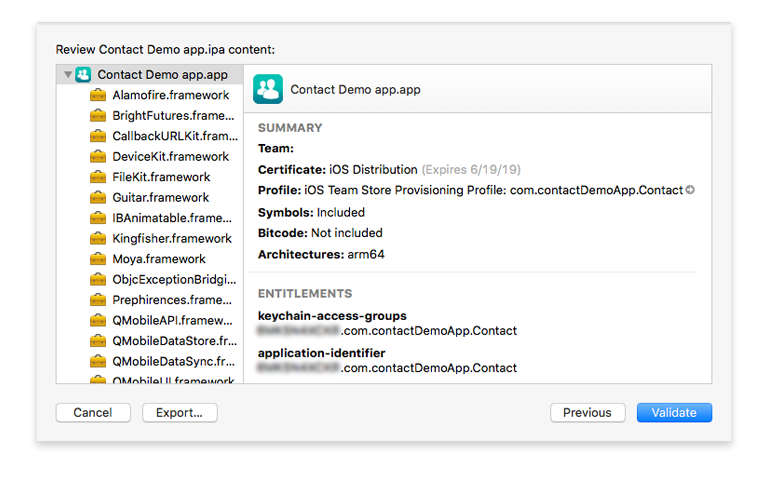Click the Bitcode: Not included line
The width and height of the screenshot is (768, 485).
tap(320, 233)
